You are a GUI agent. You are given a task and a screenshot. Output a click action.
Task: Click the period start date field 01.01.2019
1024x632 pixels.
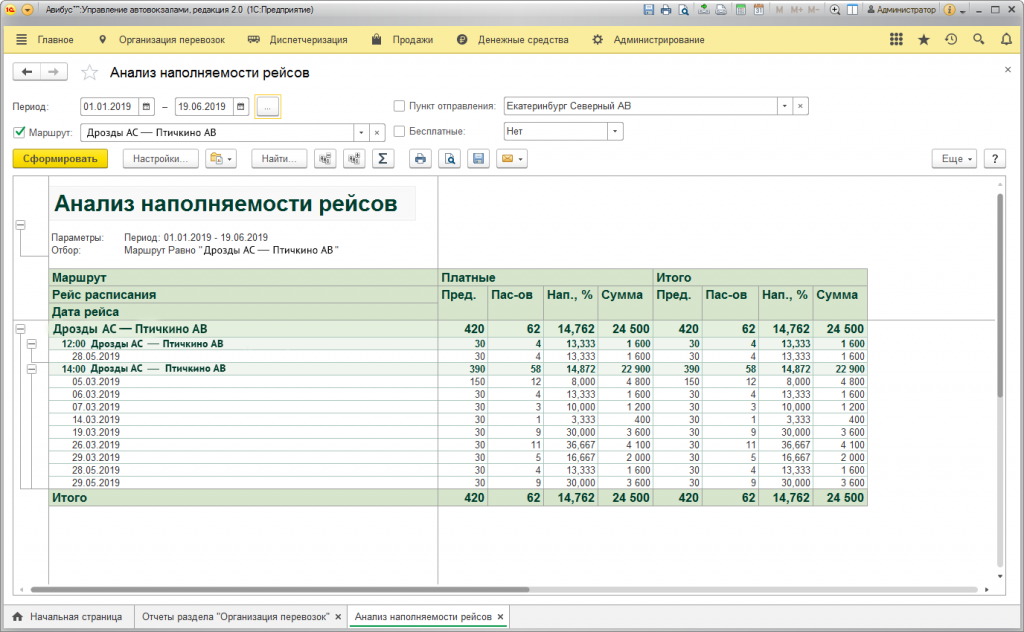pos(108,106)
